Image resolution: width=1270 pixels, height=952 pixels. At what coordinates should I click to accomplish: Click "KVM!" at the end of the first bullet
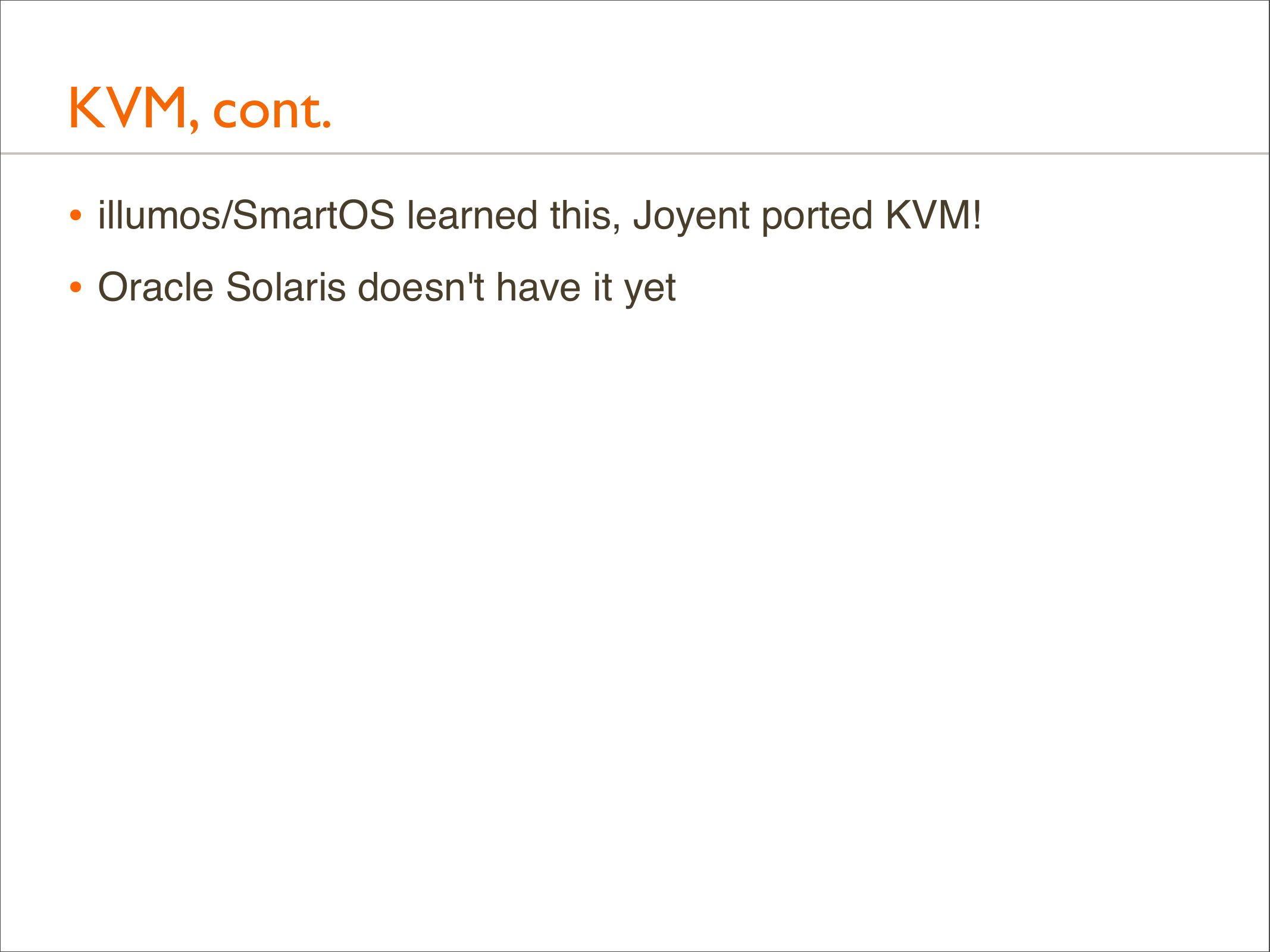[933, 215]
